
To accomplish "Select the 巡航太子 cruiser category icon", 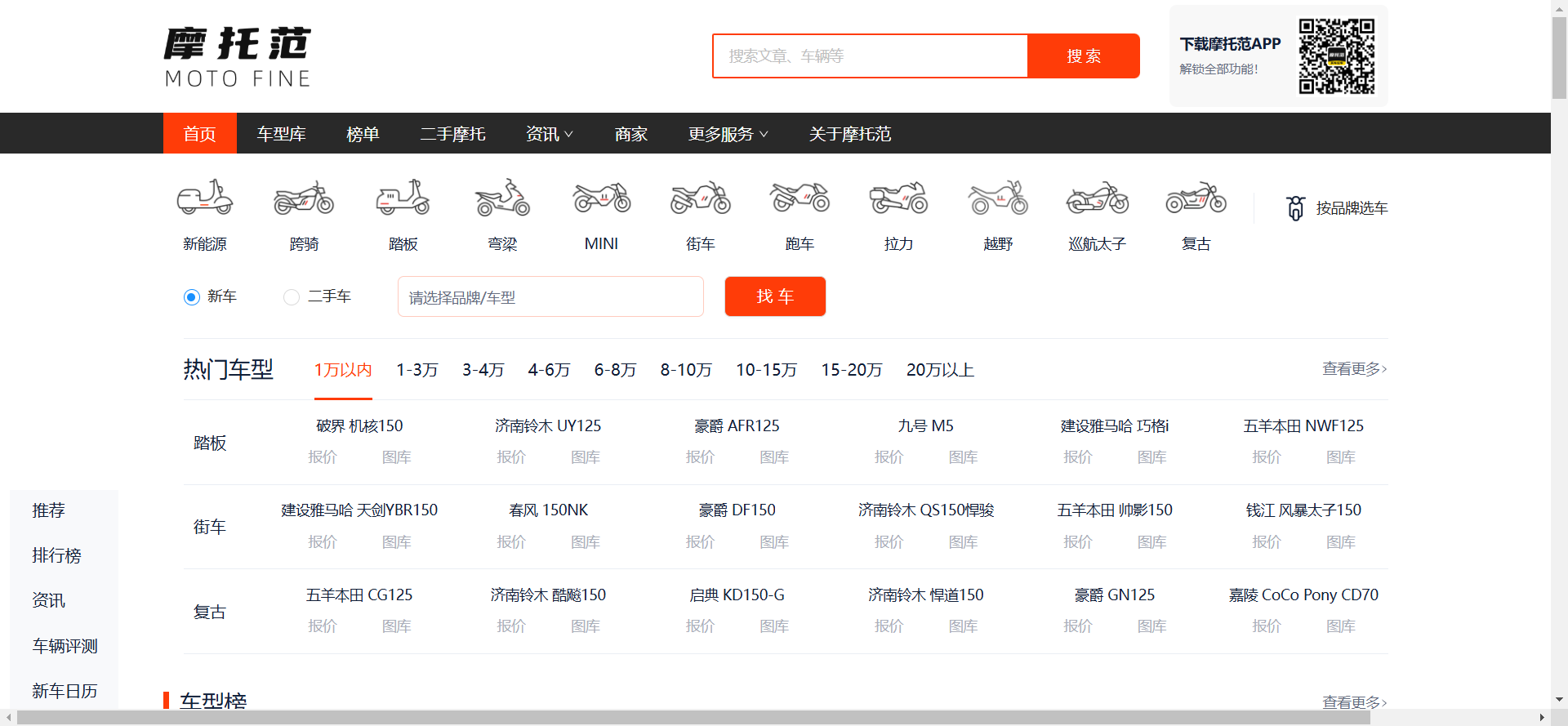I will point(1098,198).
